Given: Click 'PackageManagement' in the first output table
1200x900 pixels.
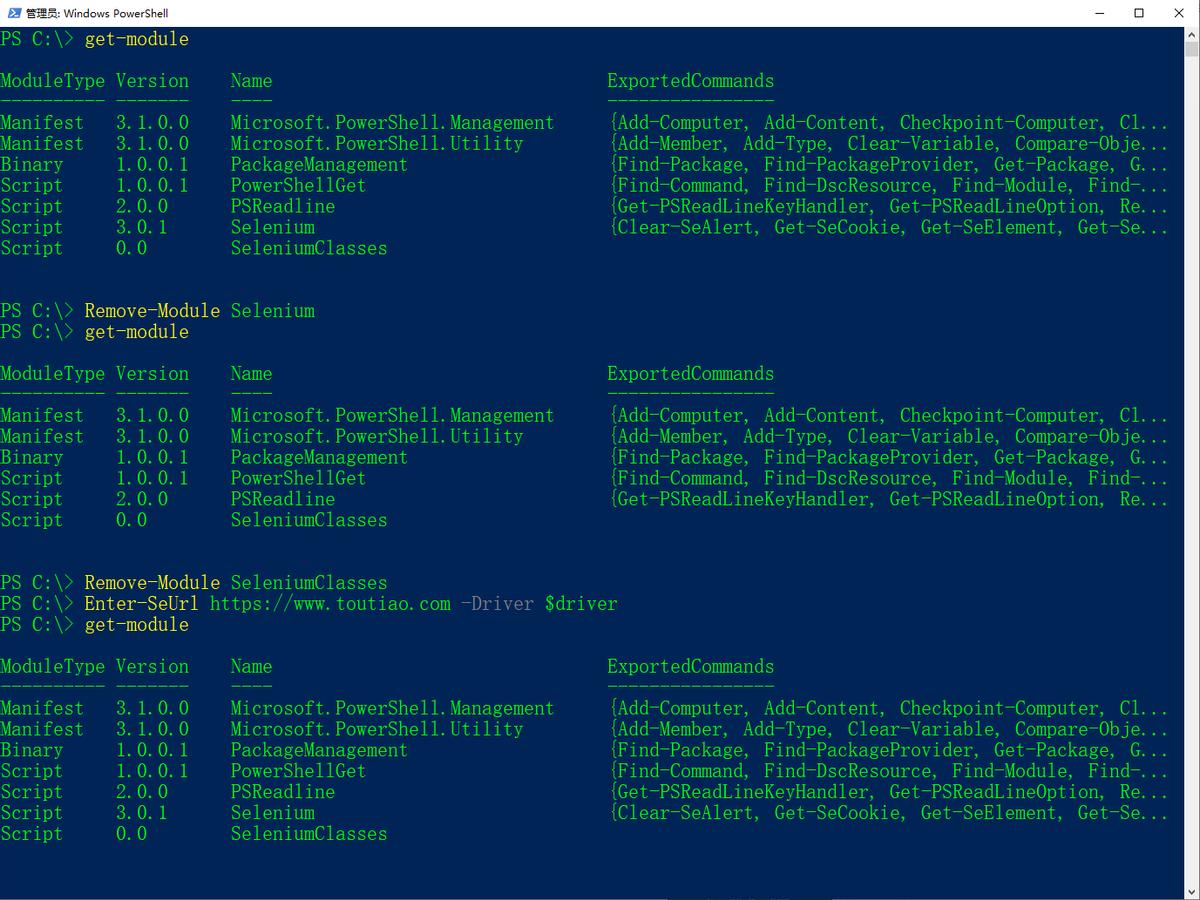Looking at the screenshot, I should (x=319, y=165).
